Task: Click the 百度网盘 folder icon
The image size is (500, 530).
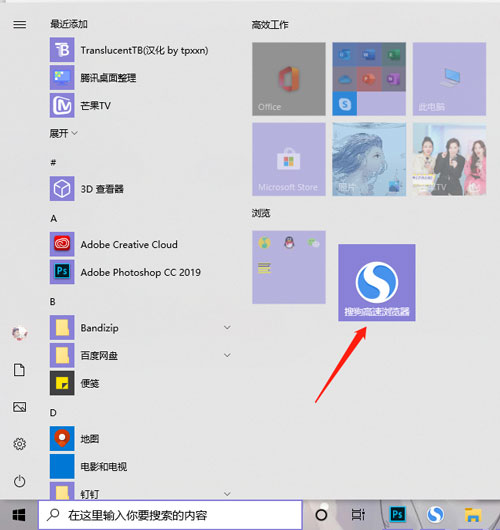Action: tap(62, 355)
